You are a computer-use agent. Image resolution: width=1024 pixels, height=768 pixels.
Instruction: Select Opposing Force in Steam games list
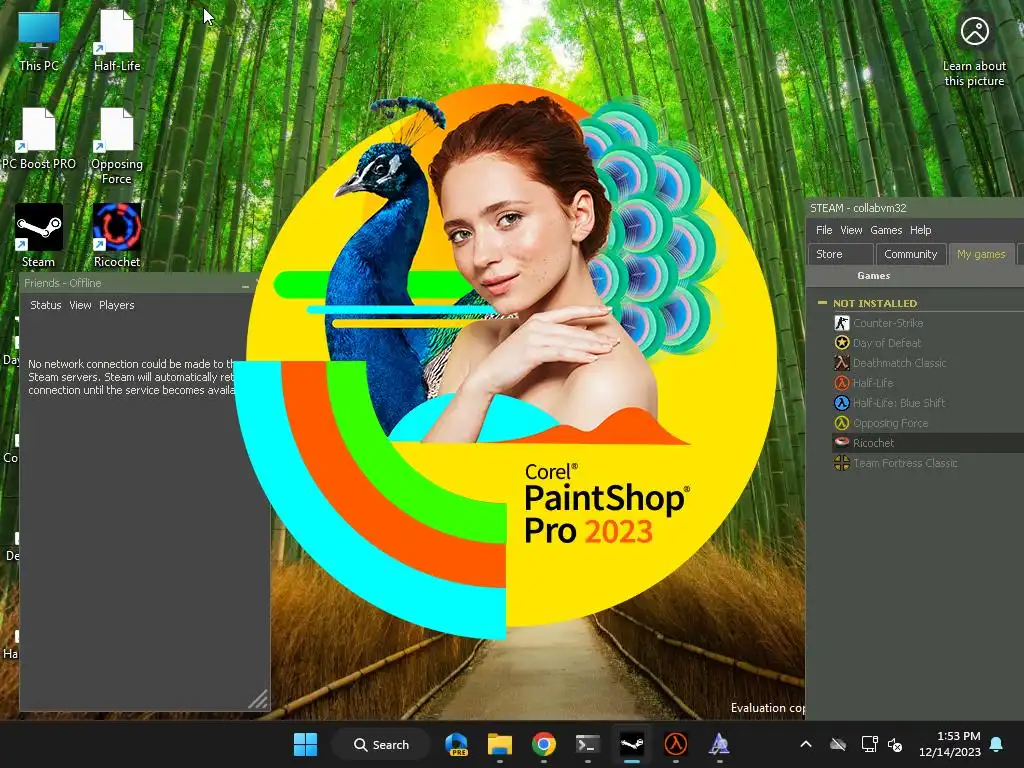[890, 423]
